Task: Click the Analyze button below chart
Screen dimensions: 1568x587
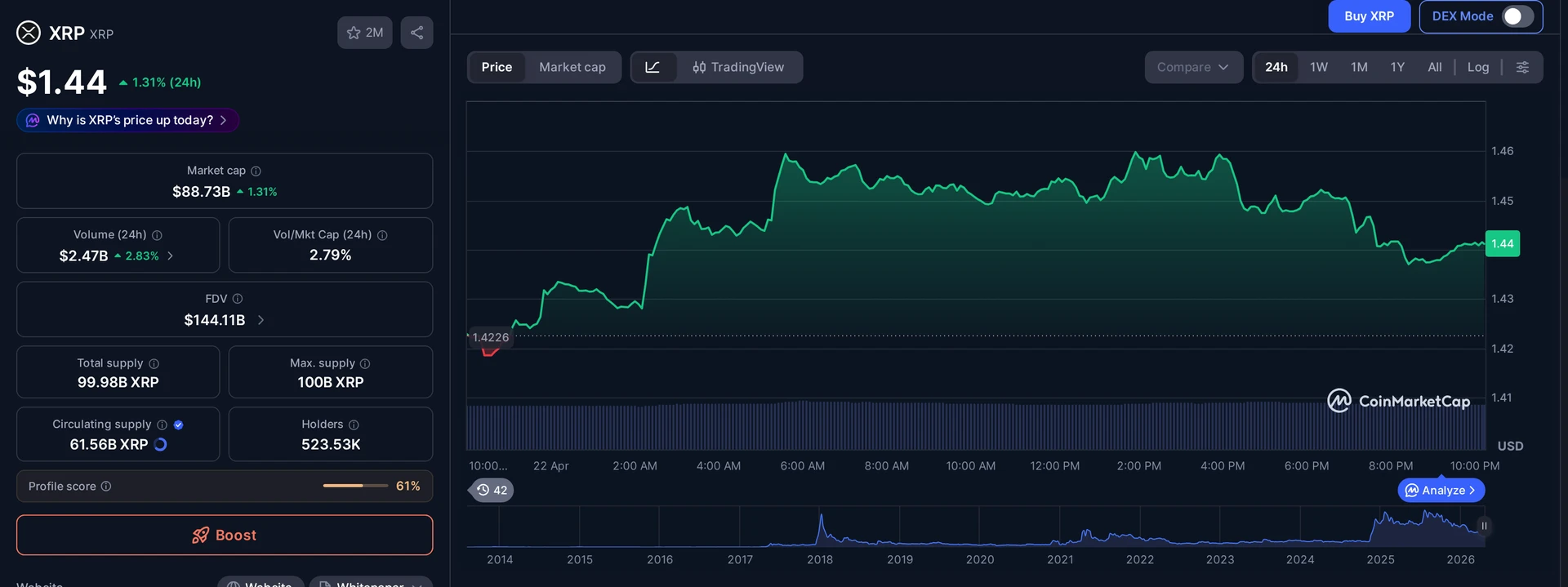Action: [1441, 490]
